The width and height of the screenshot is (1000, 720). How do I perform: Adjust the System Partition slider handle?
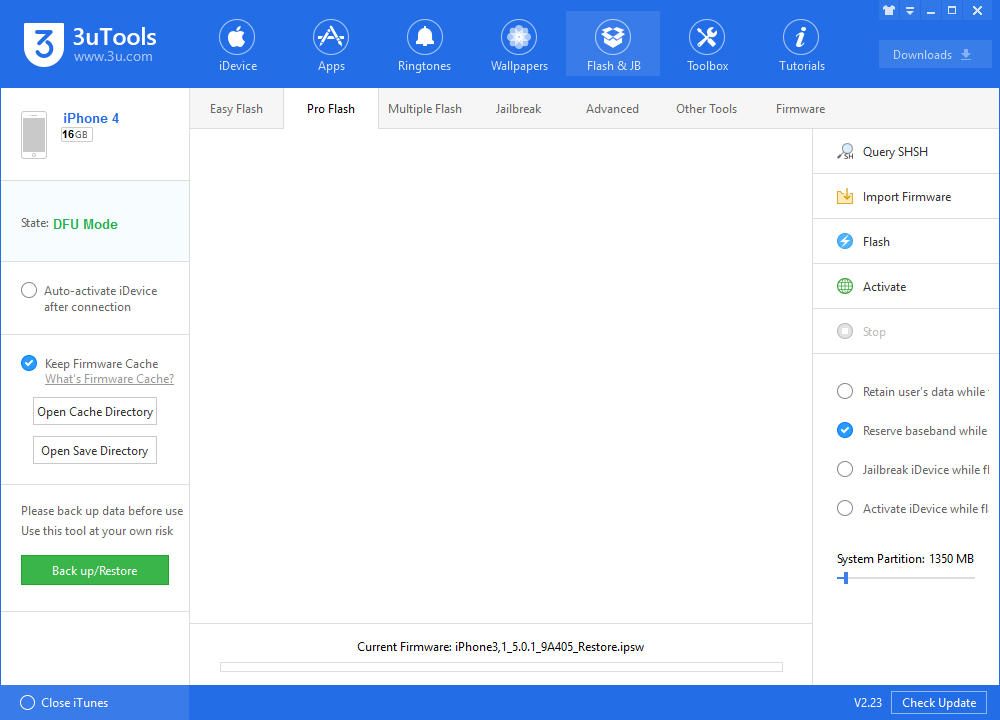846,578
